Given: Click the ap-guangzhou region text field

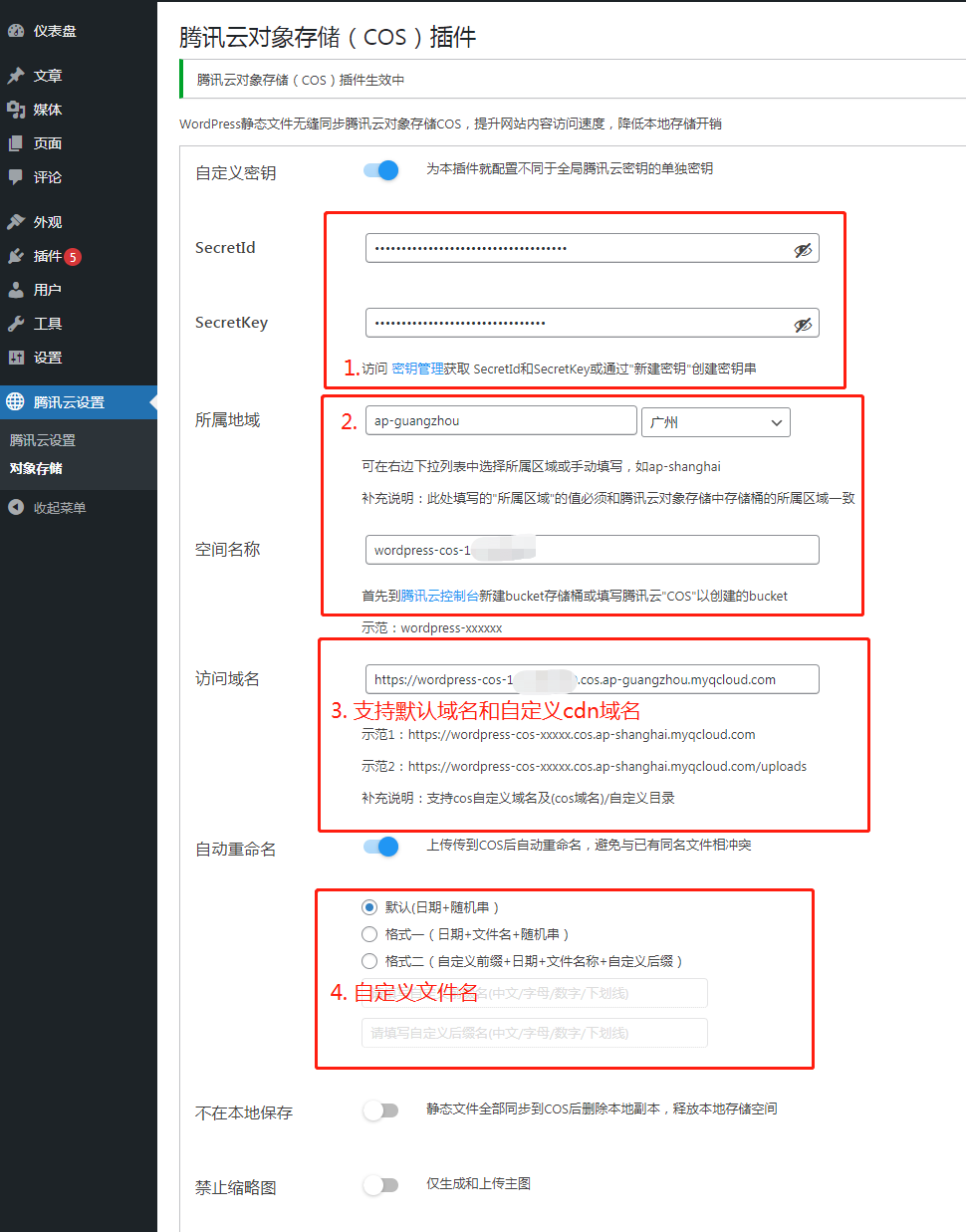Looking at the screenshot, I should pos(501,420).
